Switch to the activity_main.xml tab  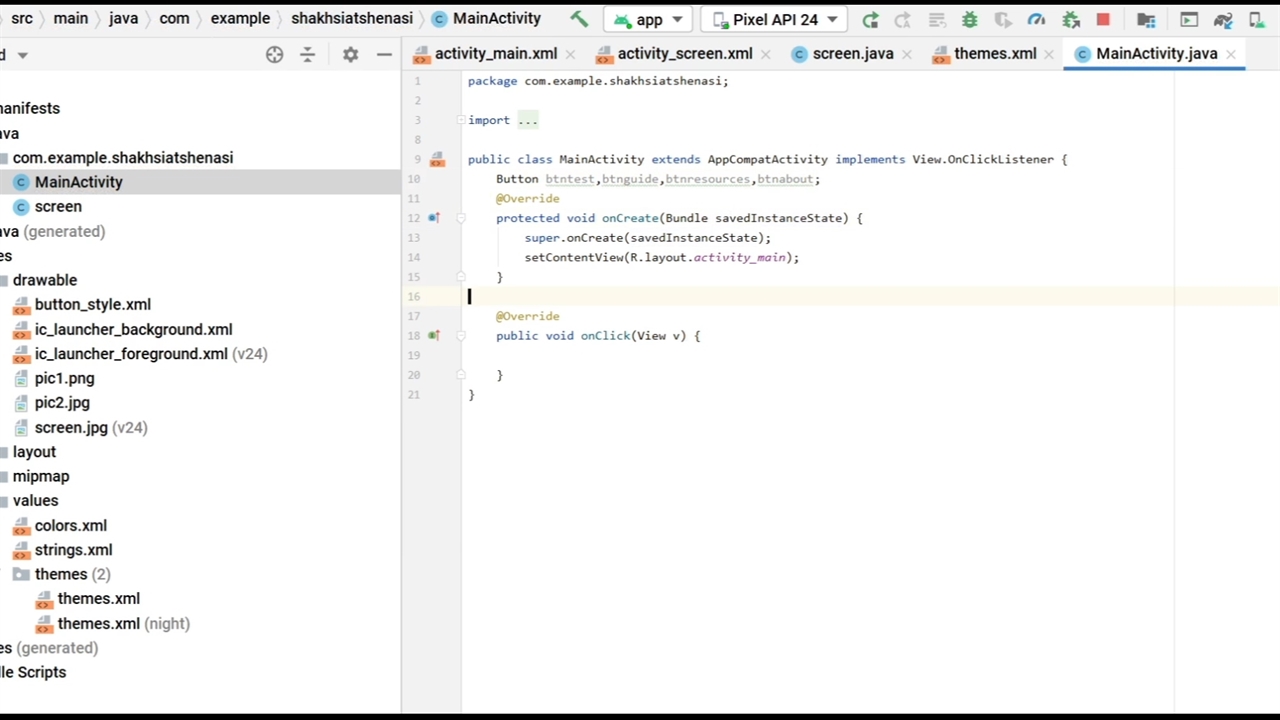point(495,54)
